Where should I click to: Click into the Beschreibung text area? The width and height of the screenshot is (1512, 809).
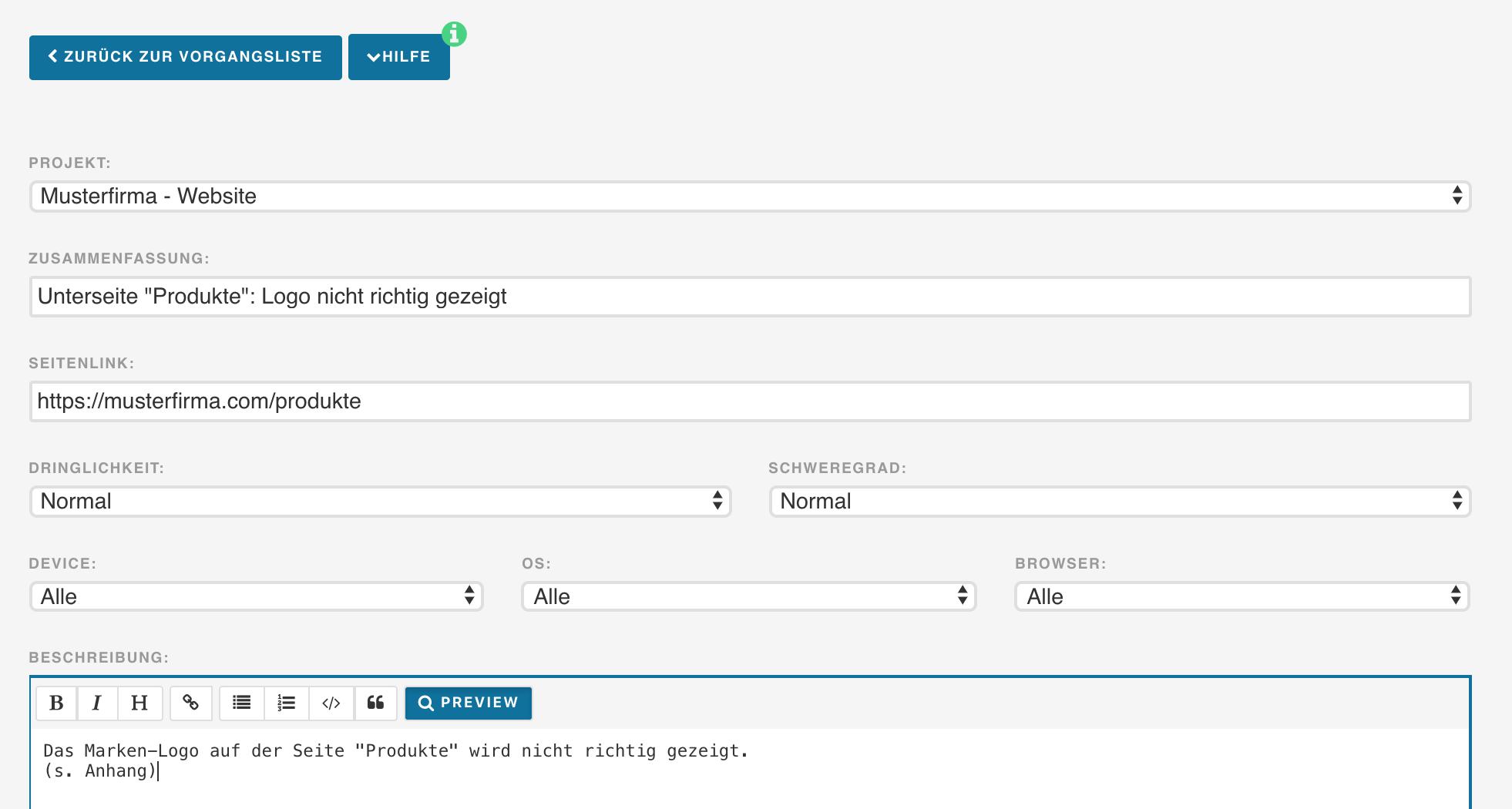point(750,769)
